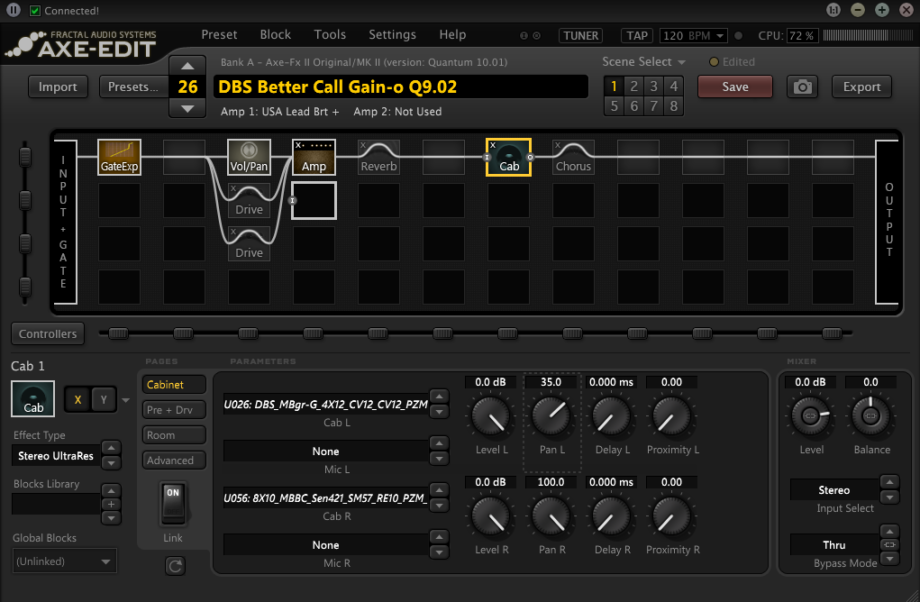This screenshot has width=920, height=602.
Task: Open the Scene Select dropdown
Action: pyautogui.click(x=642, y=62)
